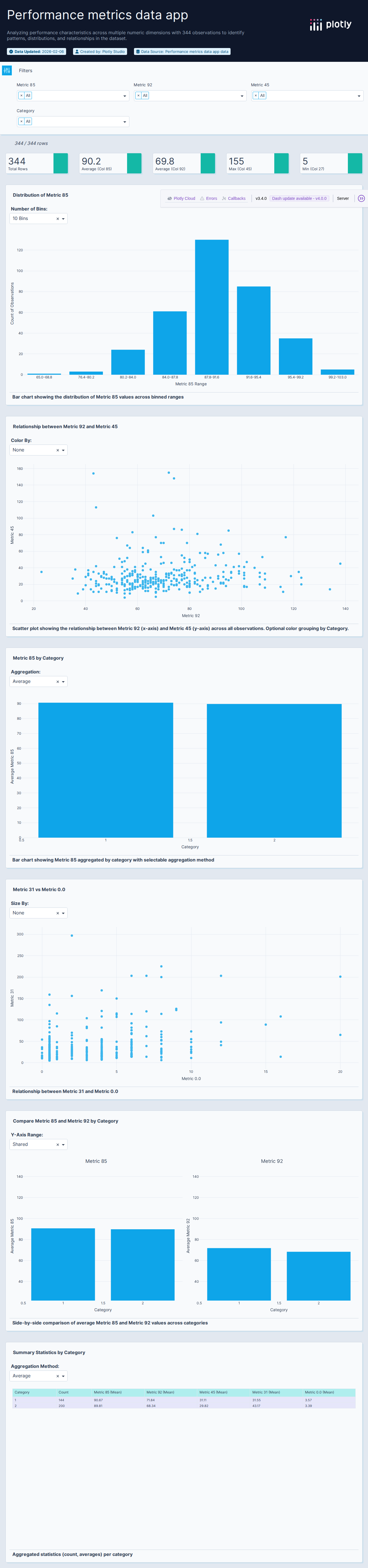Click the count cell showing 200
Viewport: 368px width, 1568px height.
[x=74, y=1406]
